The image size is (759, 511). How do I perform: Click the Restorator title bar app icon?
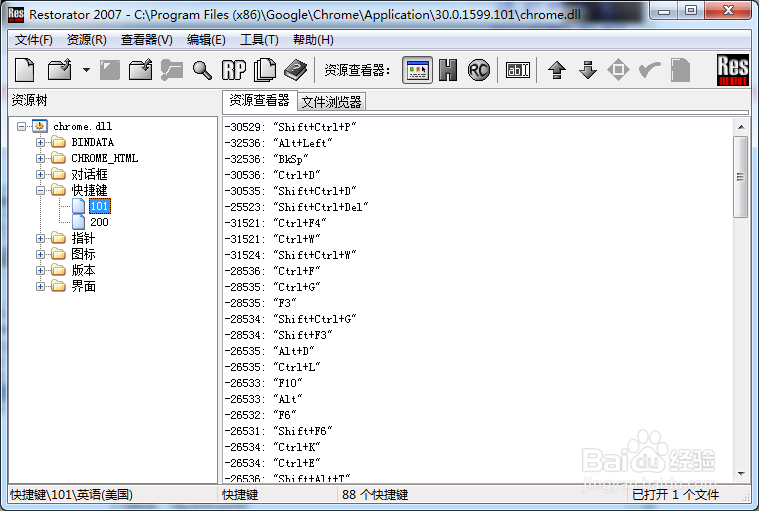tap(16, 15)
